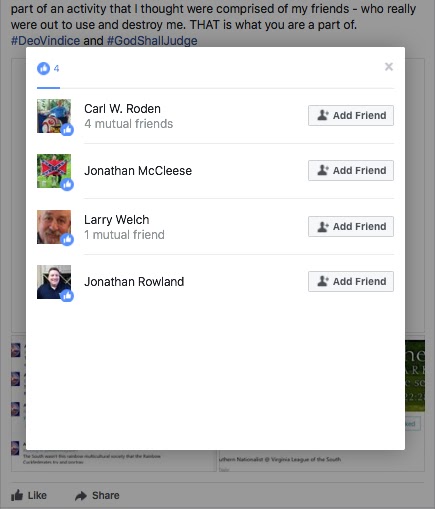Click Carl W. Roden's profile picture
This screenshot has width=435, height=509.
tap(54, 116)
